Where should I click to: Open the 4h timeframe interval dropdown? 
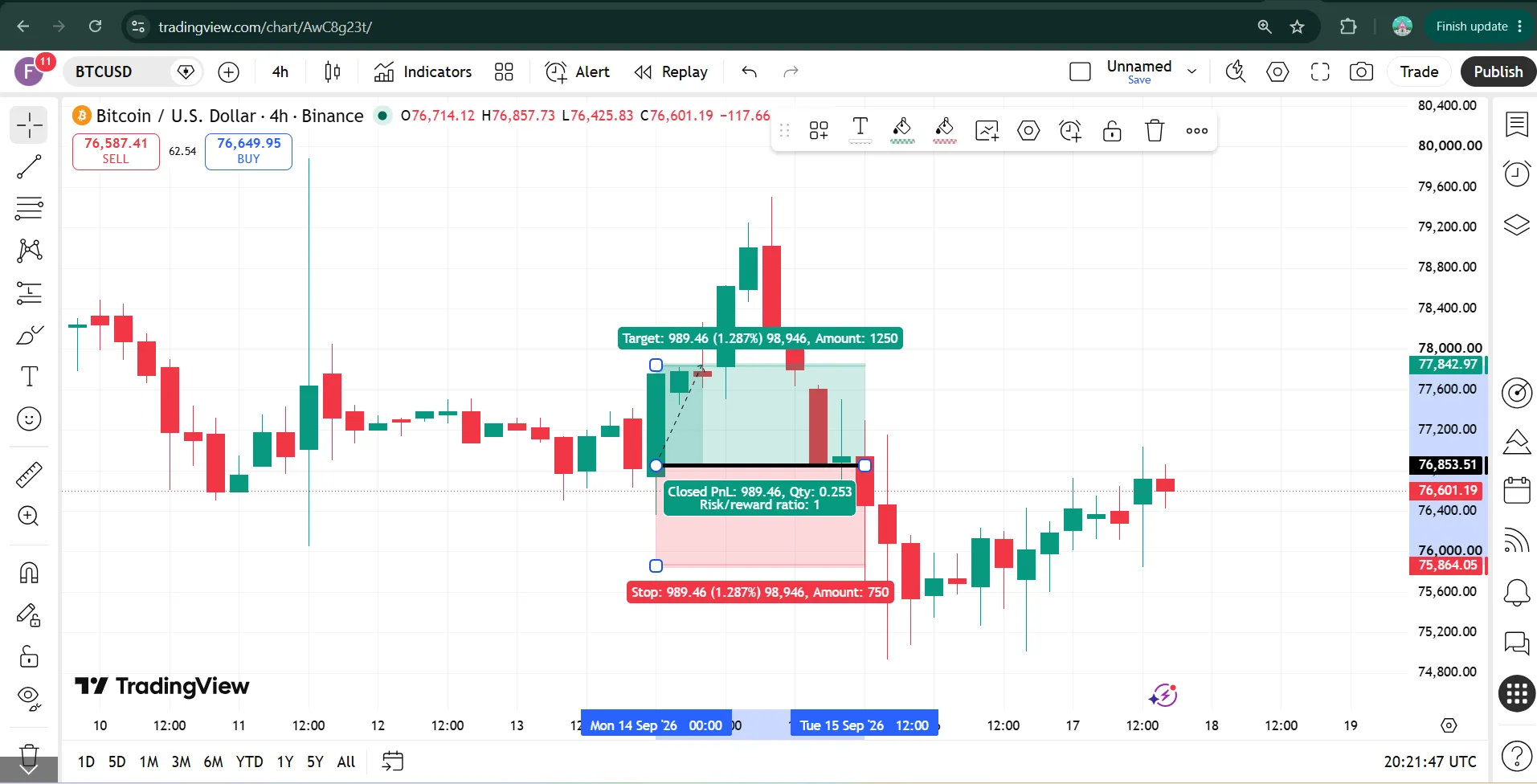click(x=280, y=71)
